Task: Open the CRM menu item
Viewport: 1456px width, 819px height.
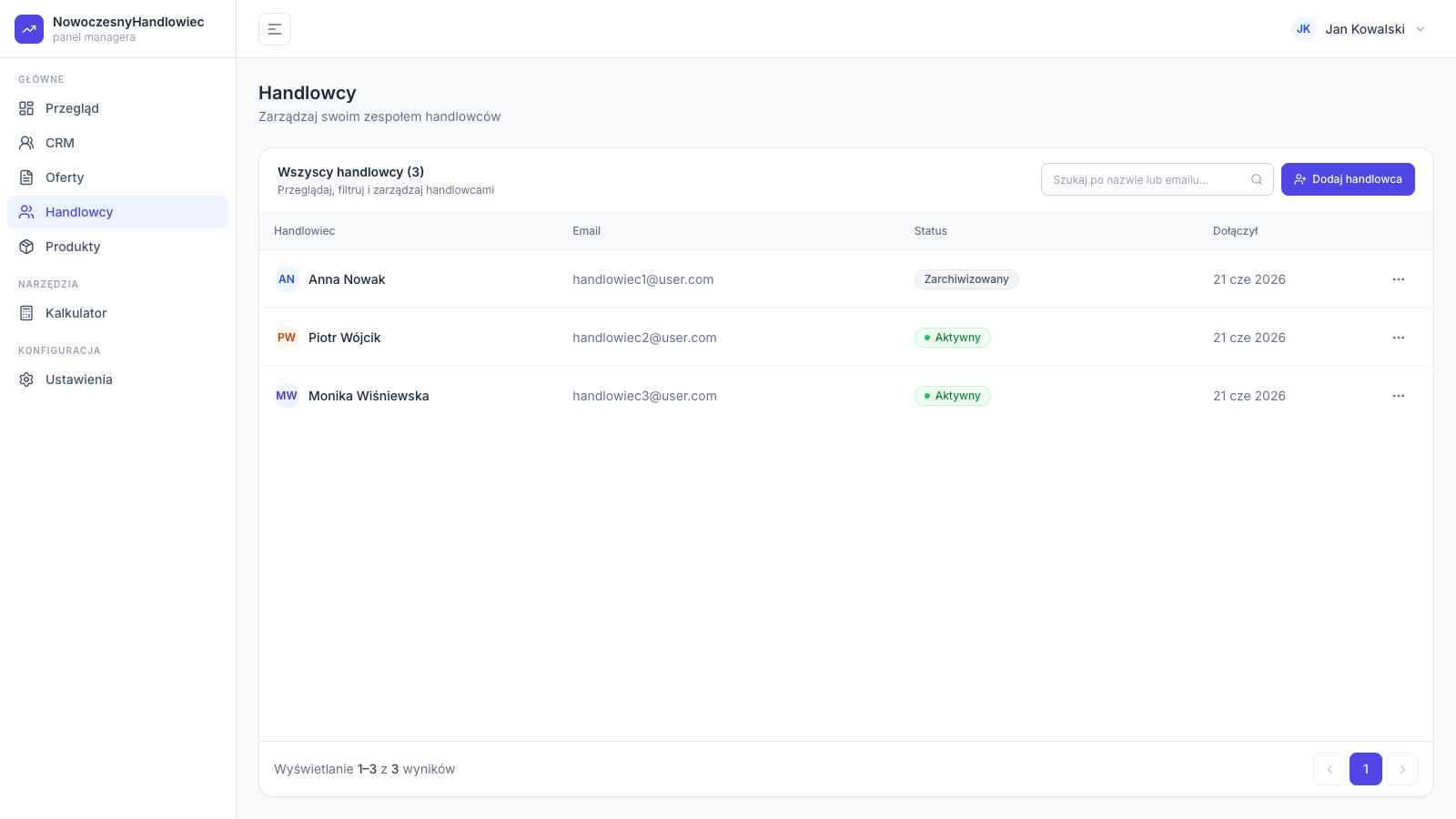Action: pos(117,143)
